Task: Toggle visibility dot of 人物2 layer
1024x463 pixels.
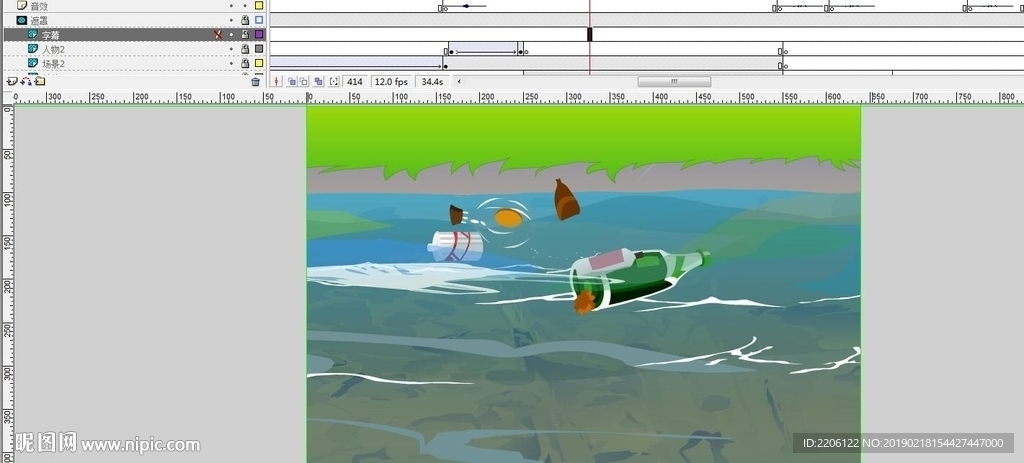Action: (231, 49)
